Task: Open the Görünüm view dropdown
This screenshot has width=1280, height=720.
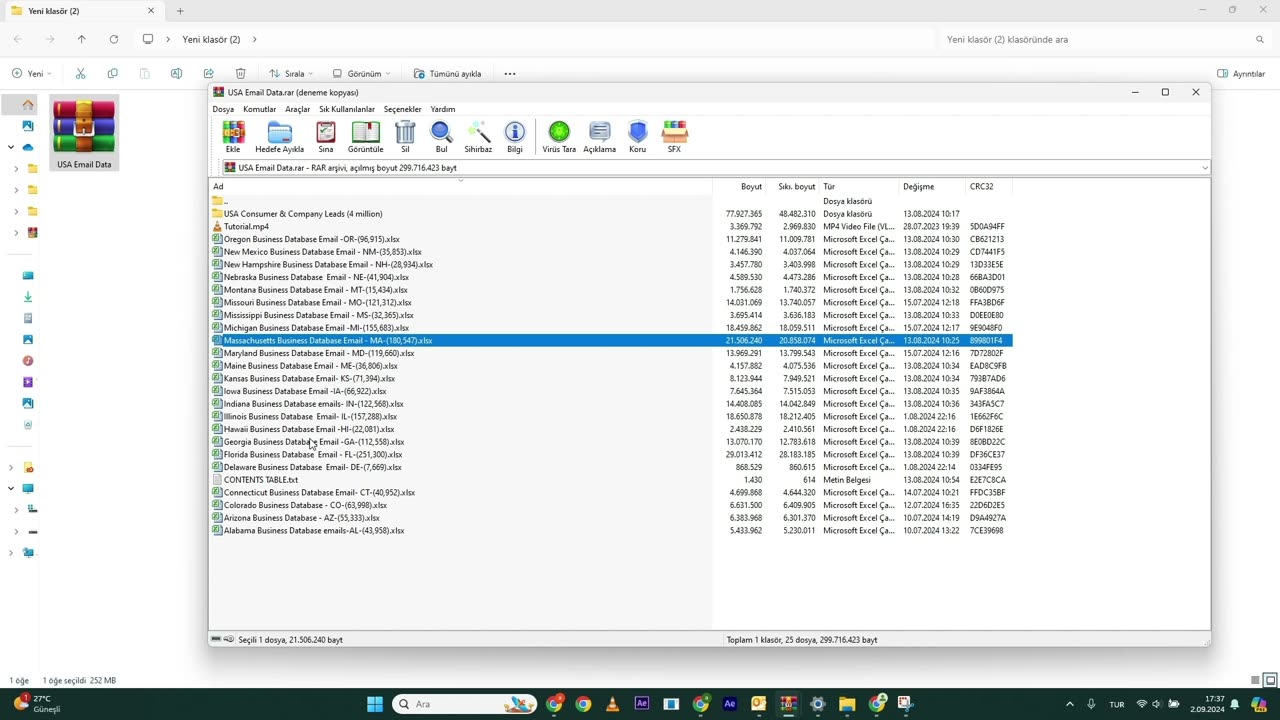Action: pos(360,73)
